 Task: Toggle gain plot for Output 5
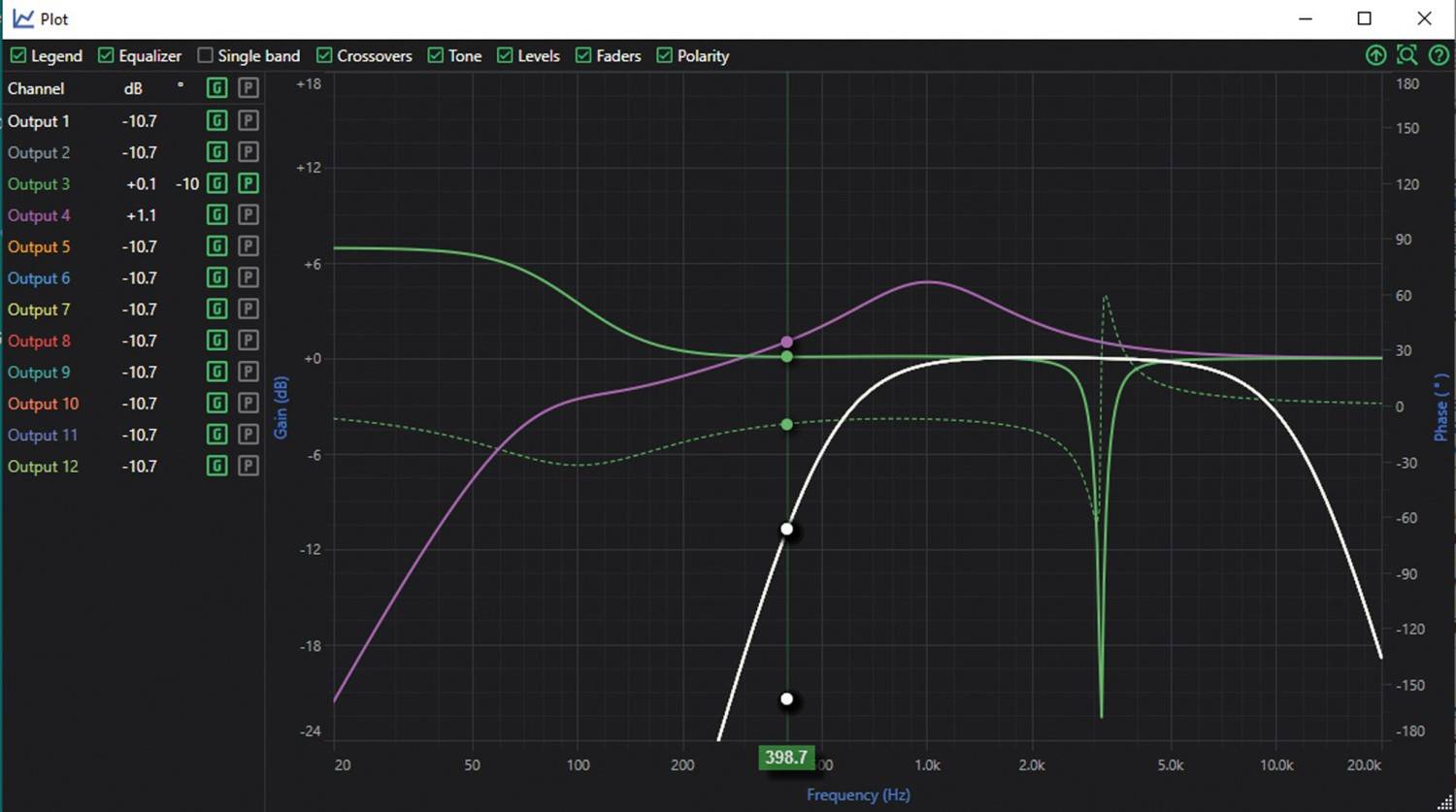coord(217,246)
